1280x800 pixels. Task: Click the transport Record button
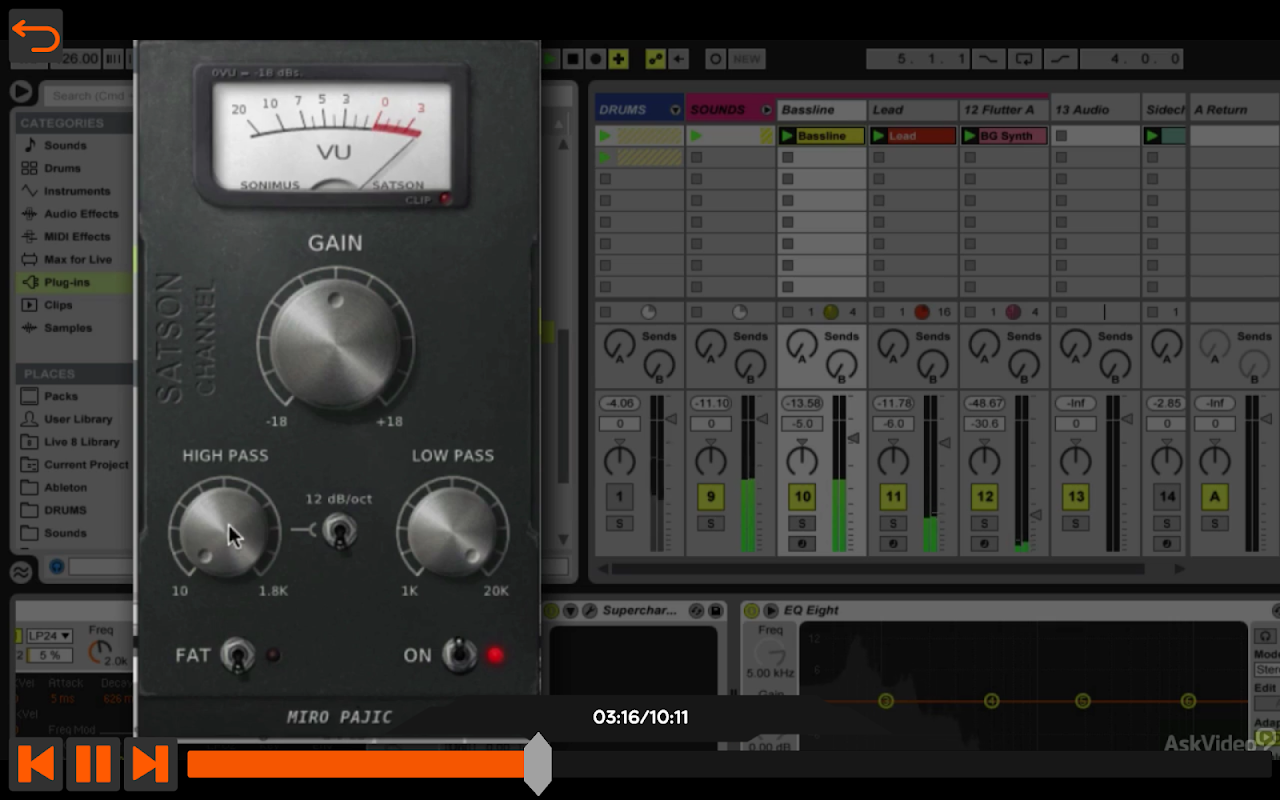pyautogui.click(x=596, y=59)
